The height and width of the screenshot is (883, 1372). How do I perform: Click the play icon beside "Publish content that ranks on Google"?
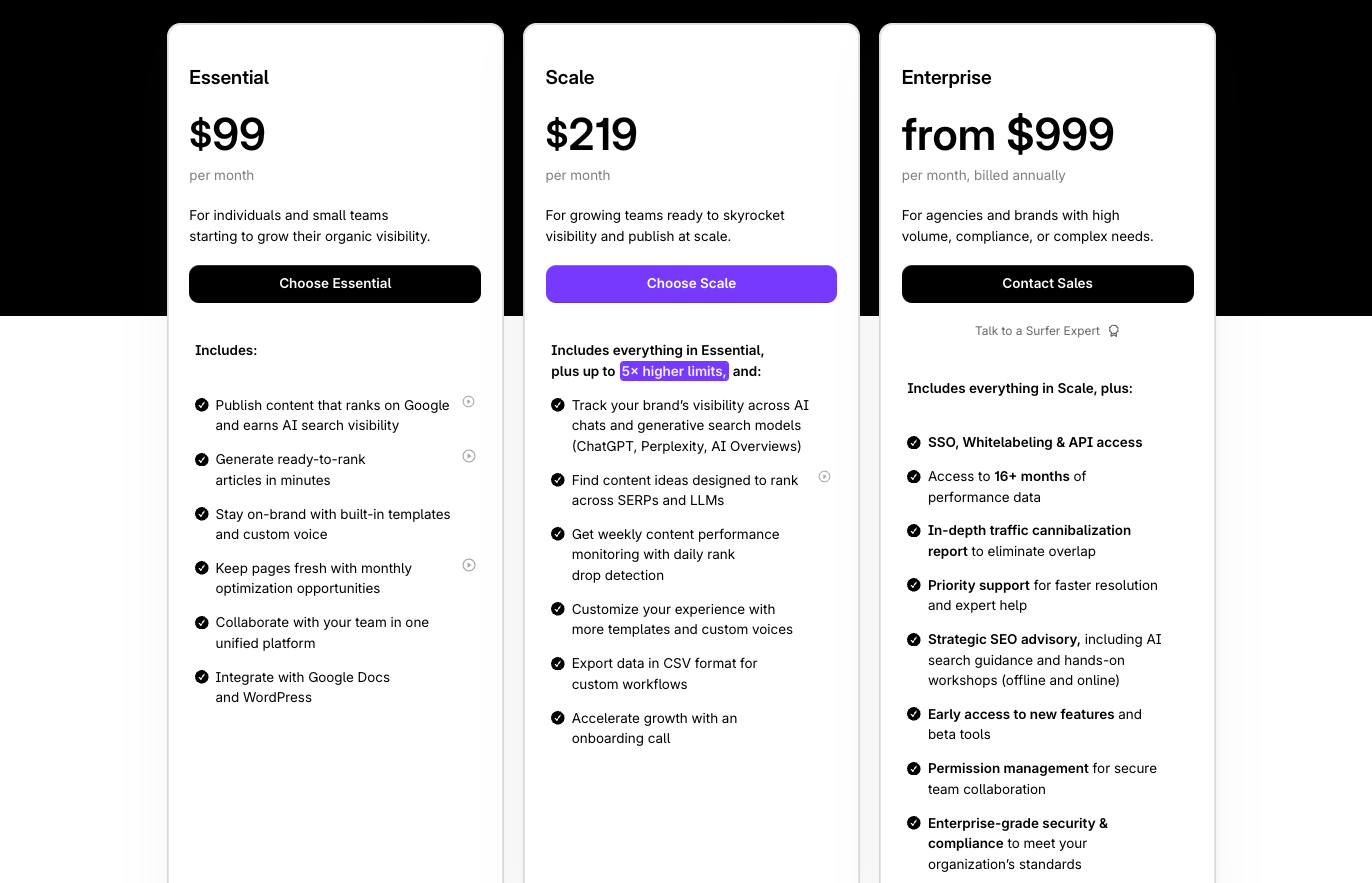[x=468, y=401]
